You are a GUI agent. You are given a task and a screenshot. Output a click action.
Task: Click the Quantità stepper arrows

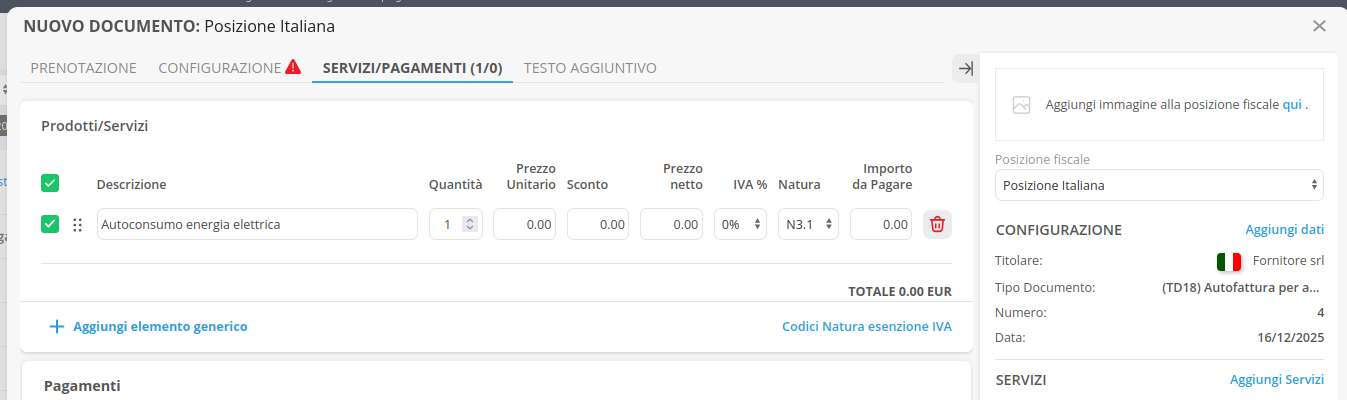coord(470,225)
